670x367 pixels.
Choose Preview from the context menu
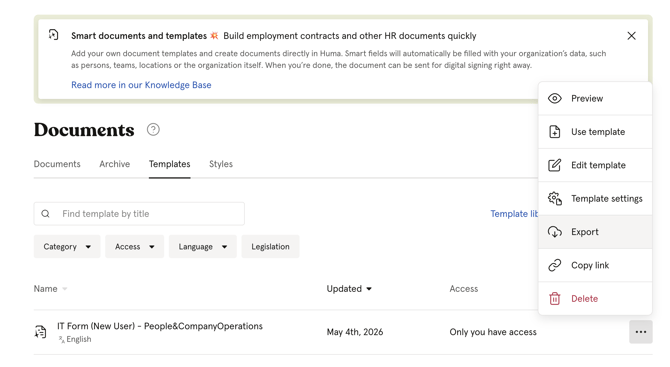(x=595, y=99)
